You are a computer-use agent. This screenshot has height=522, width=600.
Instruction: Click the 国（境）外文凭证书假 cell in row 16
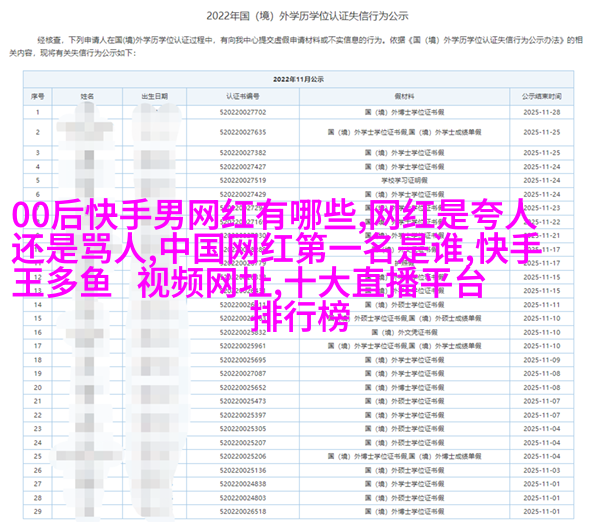pos(404,332)
